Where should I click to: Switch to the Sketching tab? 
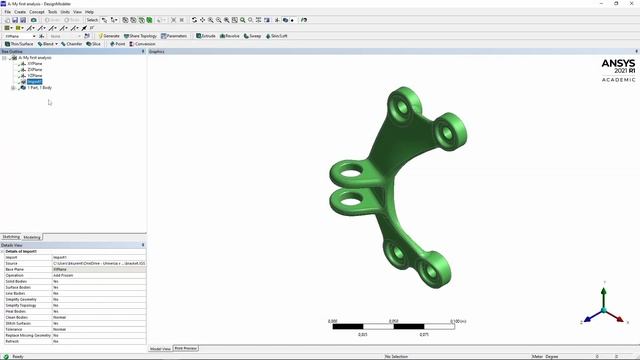tap(11, 237)
